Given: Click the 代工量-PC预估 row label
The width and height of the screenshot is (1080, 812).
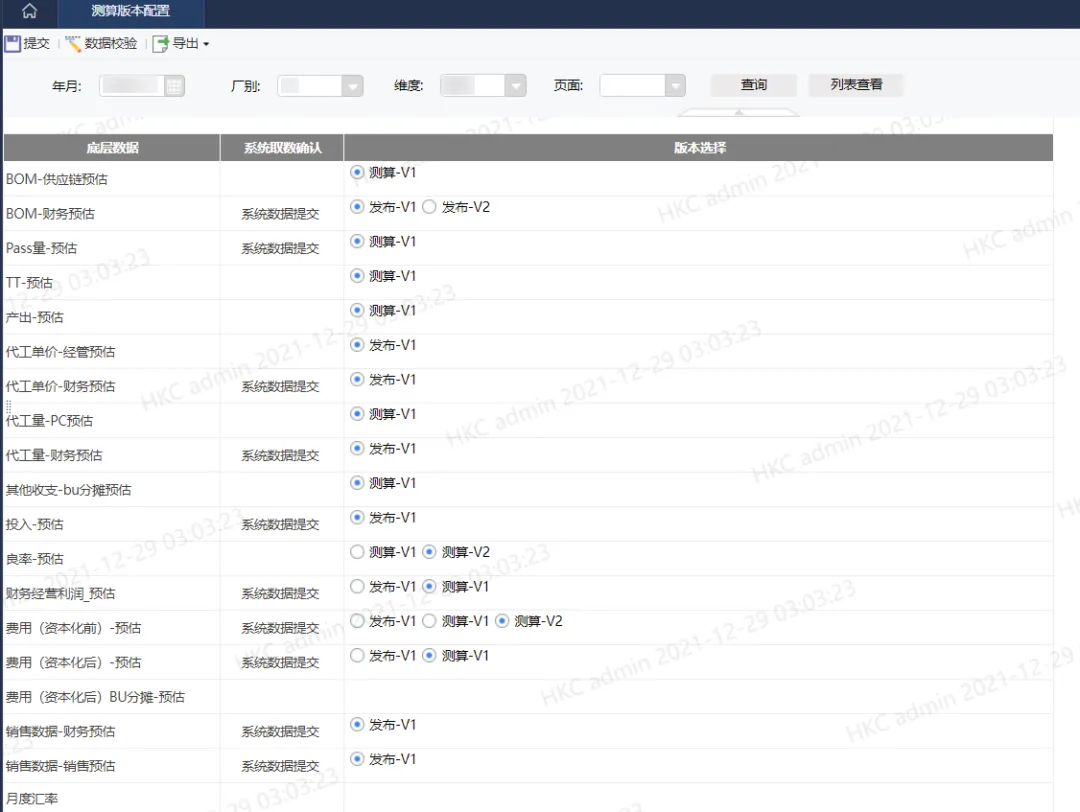Looking at the screenshot, I should coord(49,421).
